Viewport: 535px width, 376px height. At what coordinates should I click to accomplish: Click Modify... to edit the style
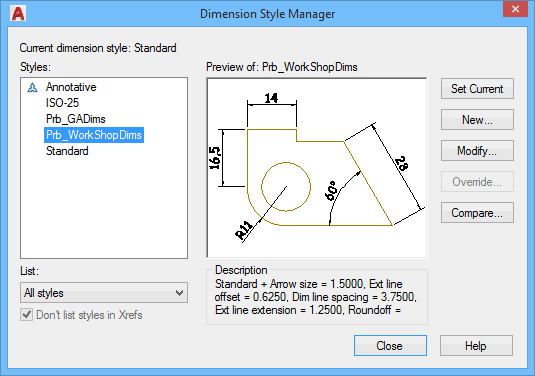(x=477, y=150)
